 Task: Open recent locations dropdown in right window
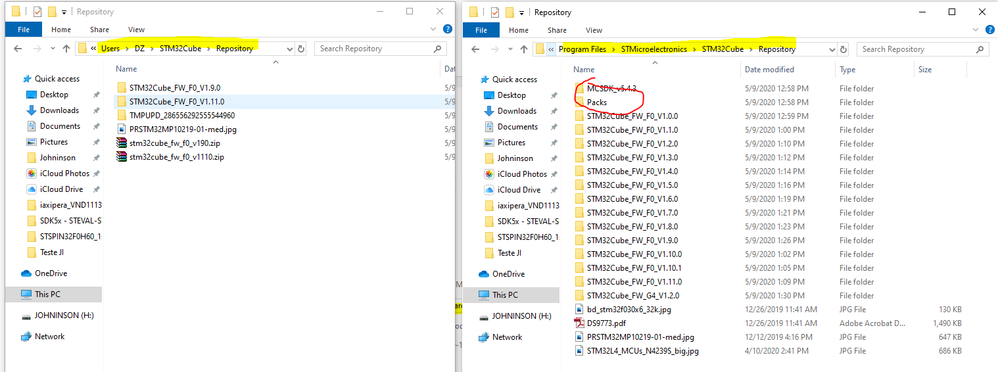click(x=510, y=49)
